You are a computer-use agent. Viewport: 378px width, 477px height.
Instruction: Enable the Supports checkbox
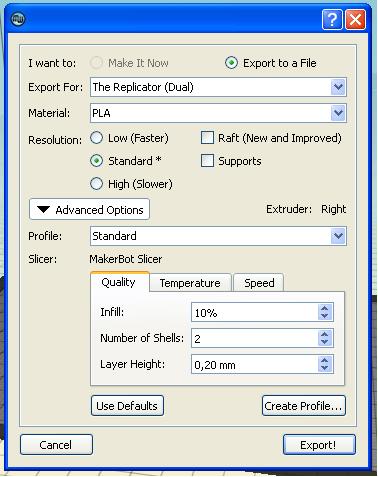(207, 161)
